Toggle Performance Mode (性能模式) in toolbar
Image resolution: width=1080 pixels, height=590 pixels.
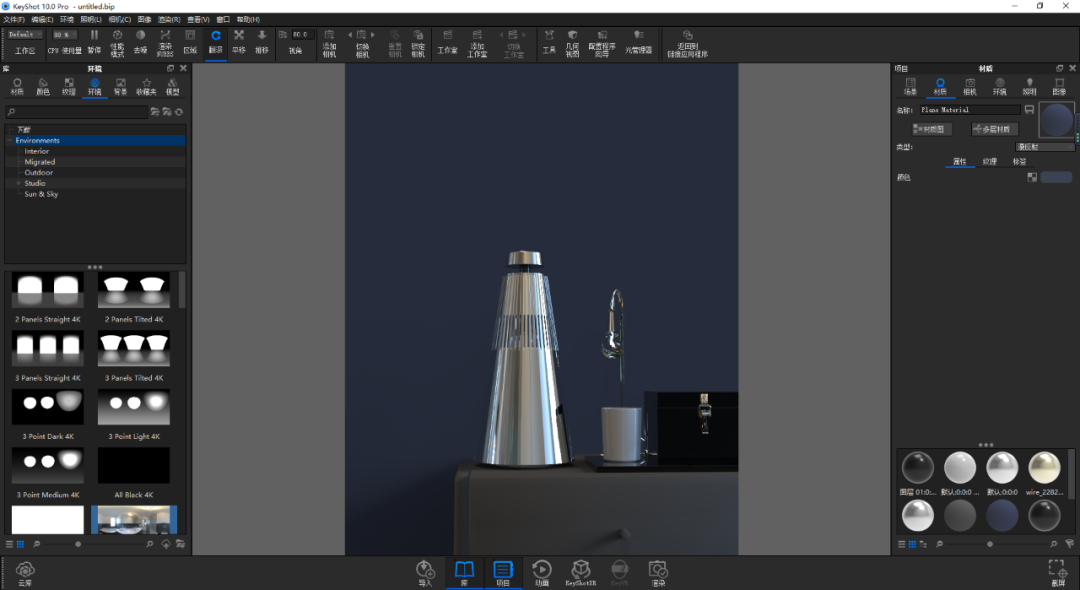pyautogui.click(x=117, y=43)
